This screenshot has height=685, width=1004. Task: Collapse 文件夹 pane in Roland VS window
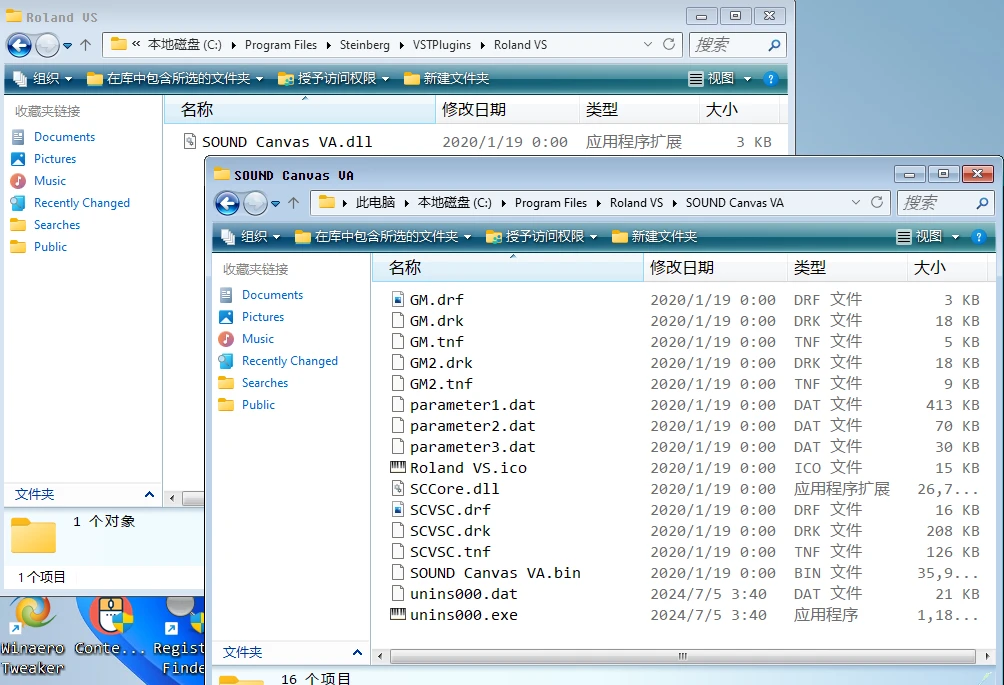(149, 494)
